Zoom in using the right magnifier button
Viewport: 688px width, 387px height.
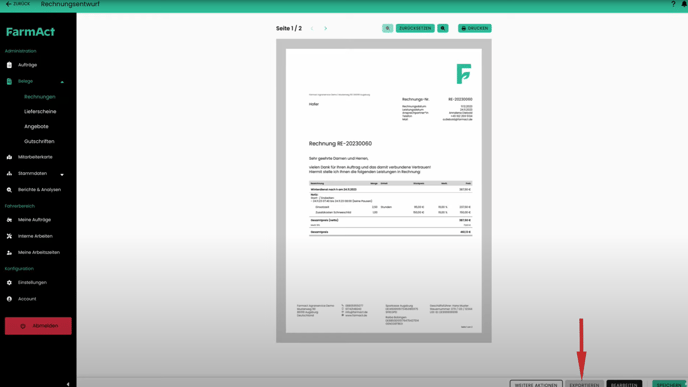pos(443,28)
